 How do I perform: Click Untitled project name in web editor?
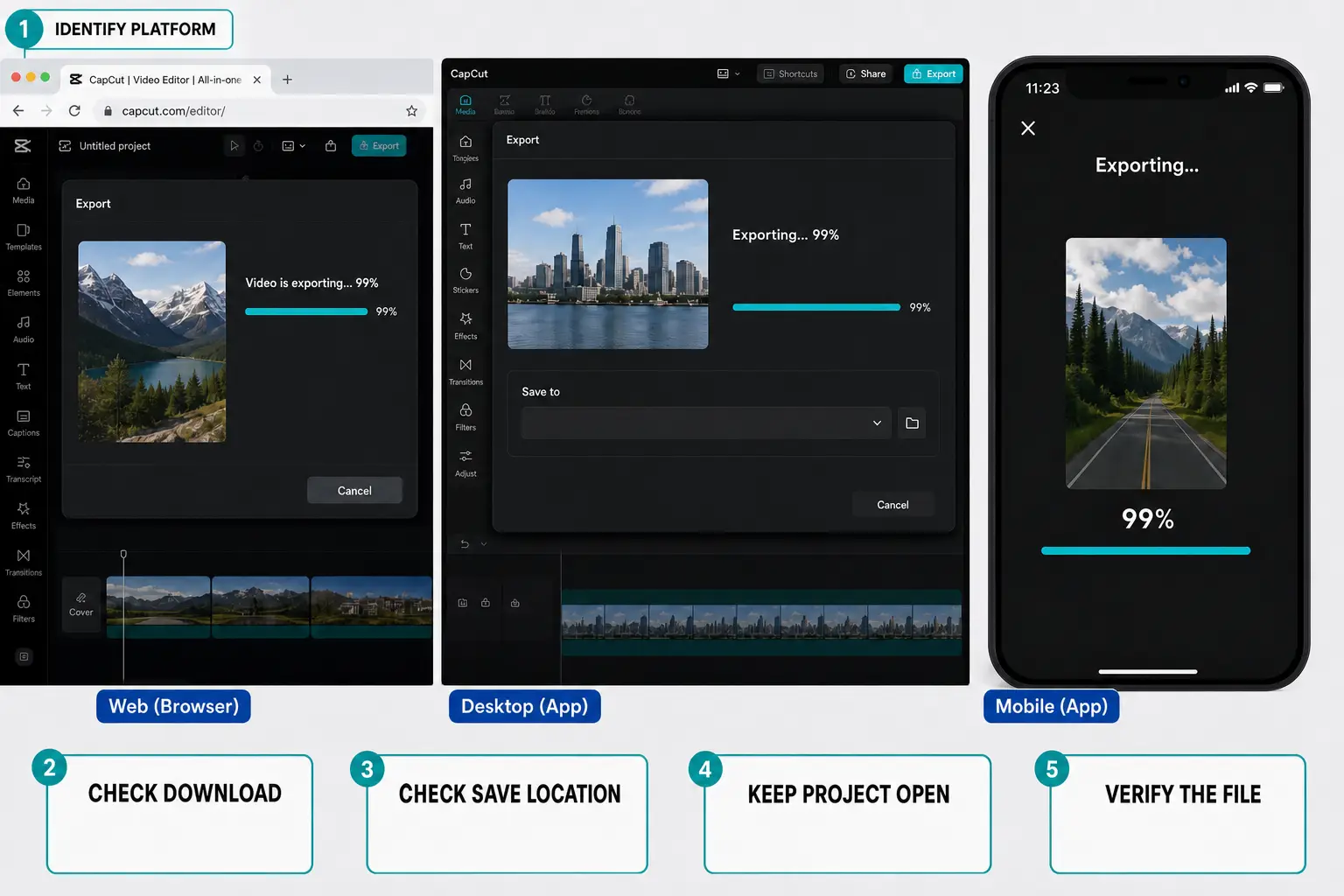[x=115, y=146]
